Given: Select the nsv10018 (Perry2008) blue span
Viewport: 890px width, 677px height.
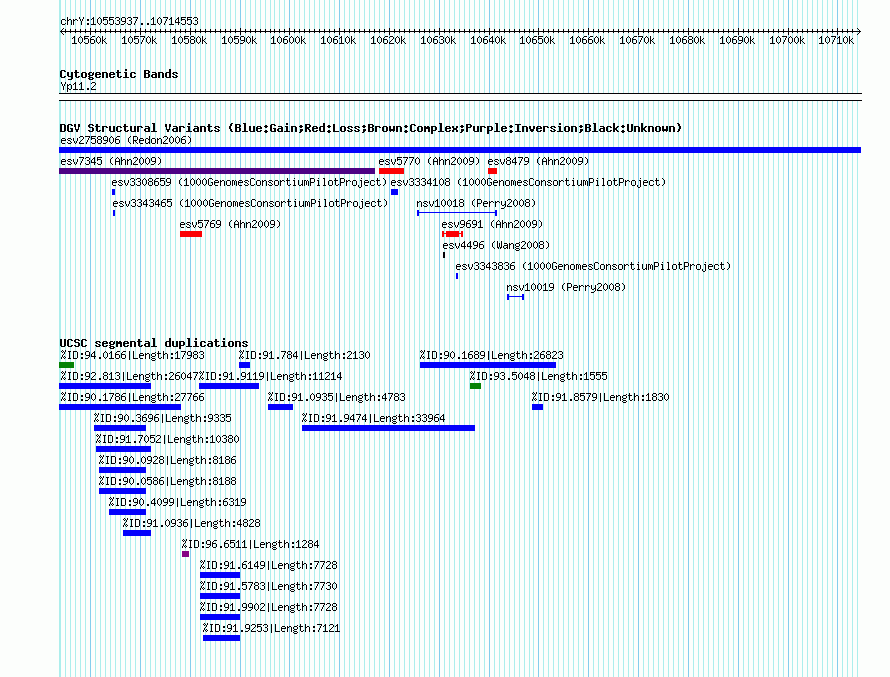Looking at the screenshot, I should pyautogui.click(x=457, y=213).
